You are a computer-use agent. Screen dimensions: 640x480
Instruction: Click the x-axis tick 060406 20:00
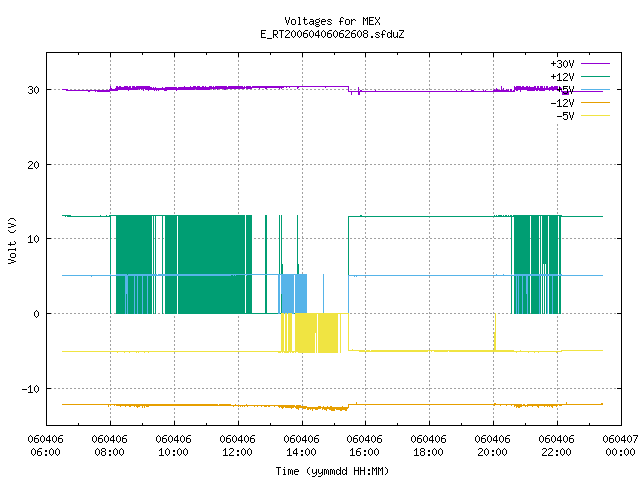click(492, 446)
